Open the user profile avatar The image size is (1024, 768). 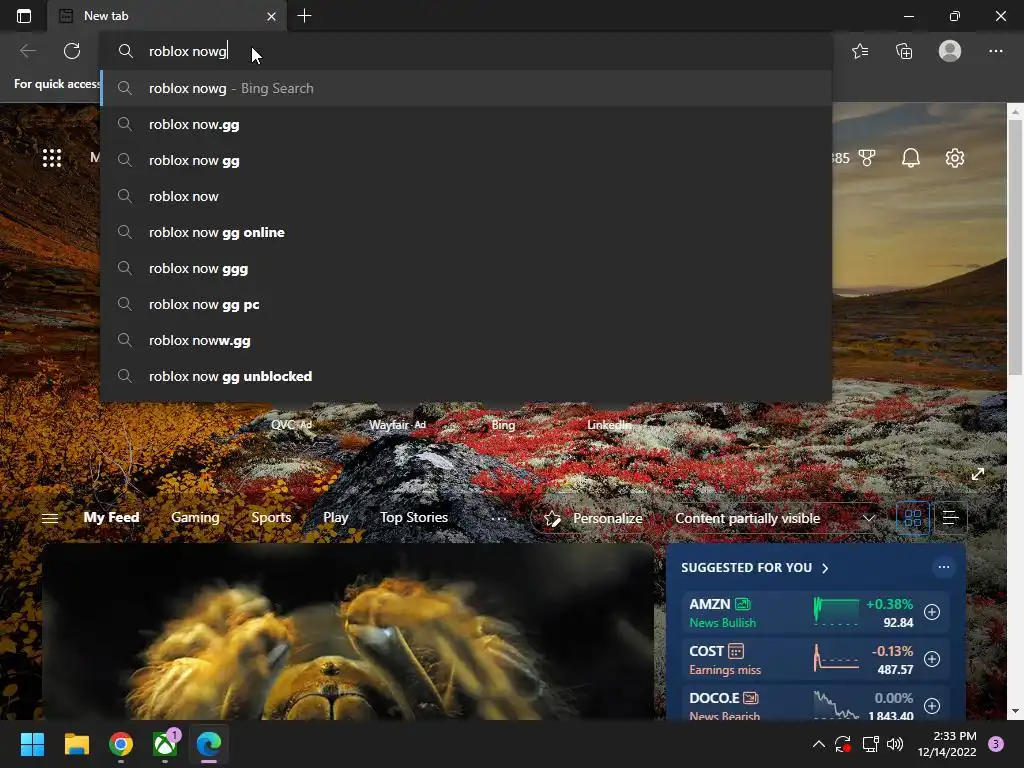pos(950,51)
